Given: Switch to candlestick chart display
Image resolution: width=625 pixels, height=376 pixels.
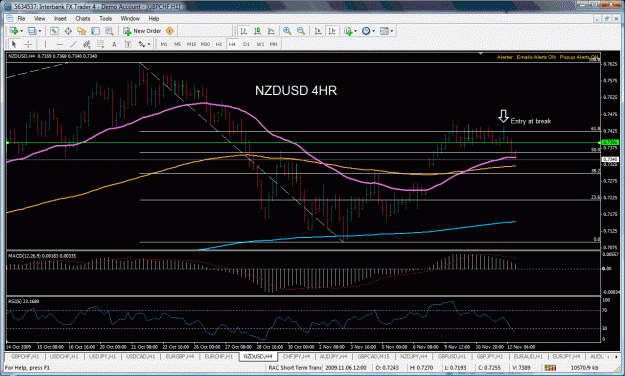Looking at the screenshot, I should (257, 31).
